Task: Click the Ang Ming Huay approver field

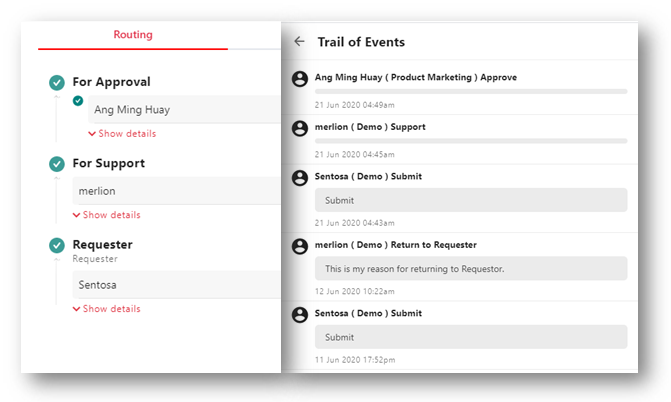Action: point(184,110)
